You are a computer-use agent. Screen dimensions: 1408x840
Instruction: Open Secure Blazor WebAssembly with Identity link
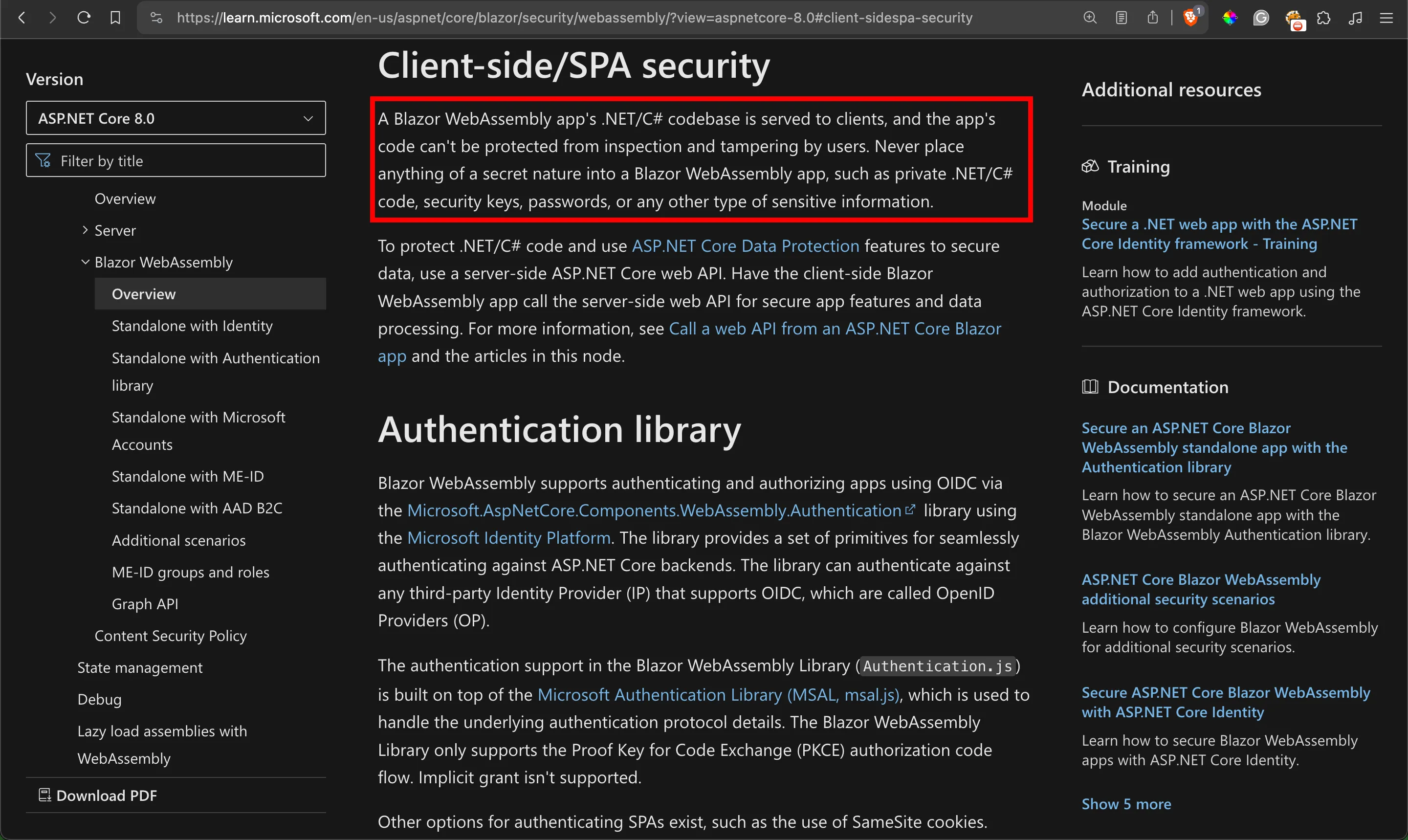click(1226, 702)
